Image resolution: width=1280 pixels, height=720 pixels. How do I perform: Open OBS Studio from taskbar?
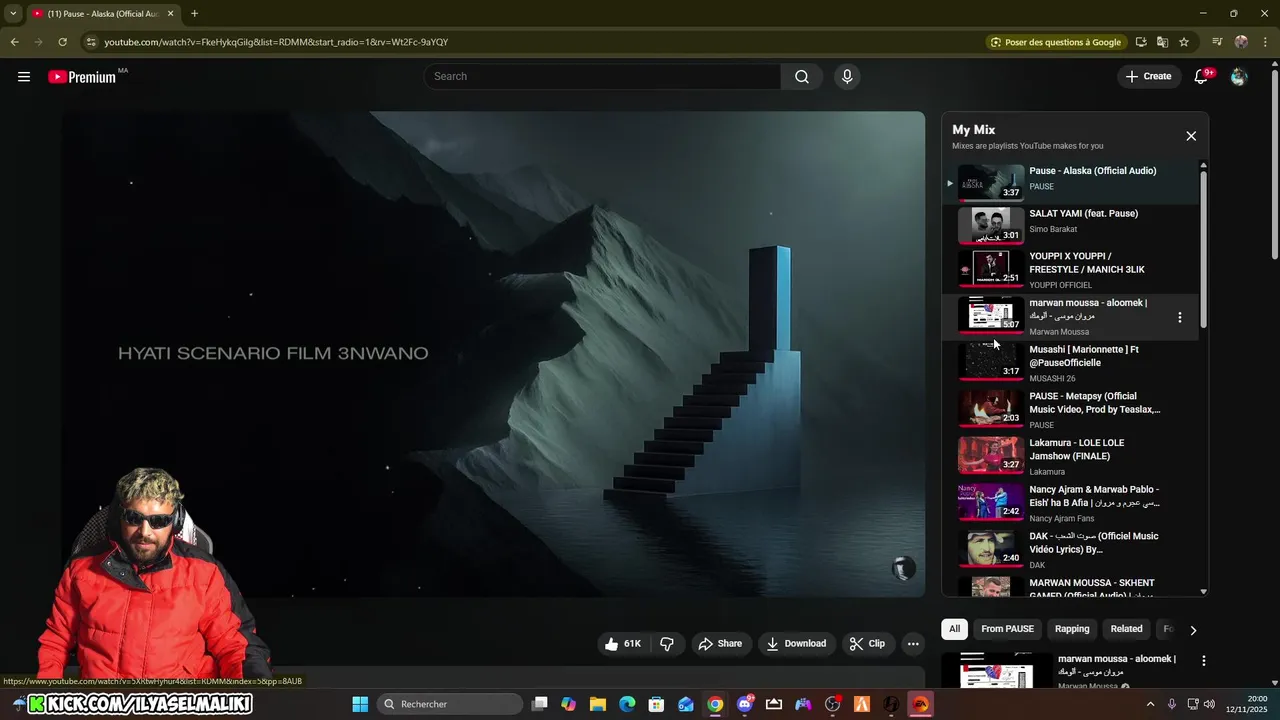click(x=832, y=704)
